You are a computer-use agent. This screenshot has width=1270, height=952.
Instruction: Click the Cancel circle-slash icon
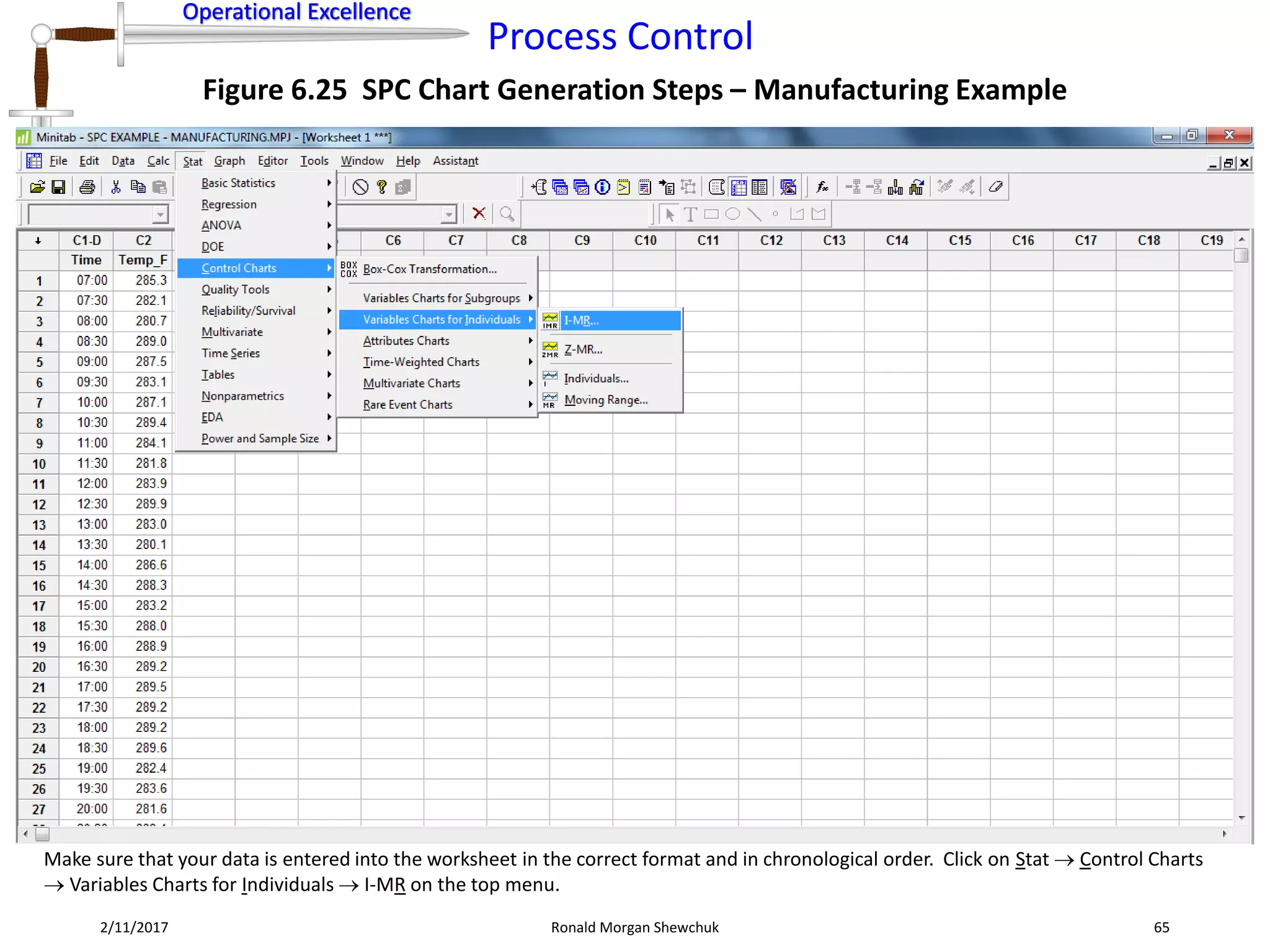coord(360,187)
